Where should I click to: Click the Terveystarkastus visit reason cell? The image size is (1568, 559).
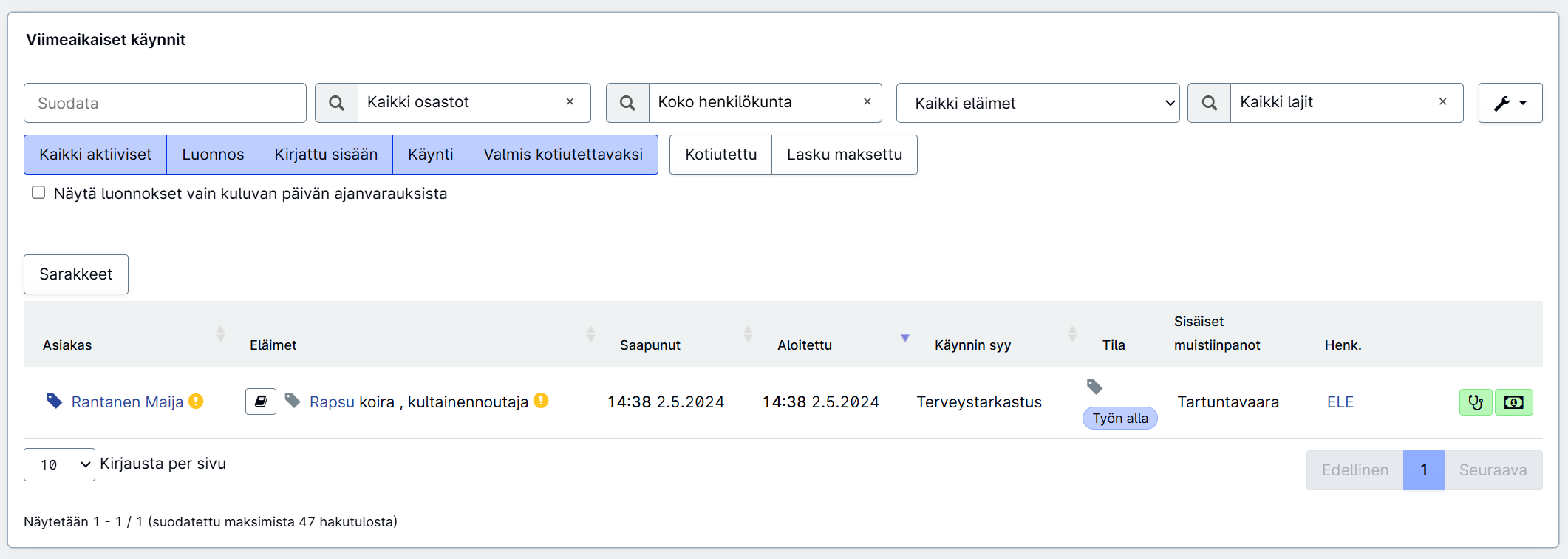coord(979,402)
